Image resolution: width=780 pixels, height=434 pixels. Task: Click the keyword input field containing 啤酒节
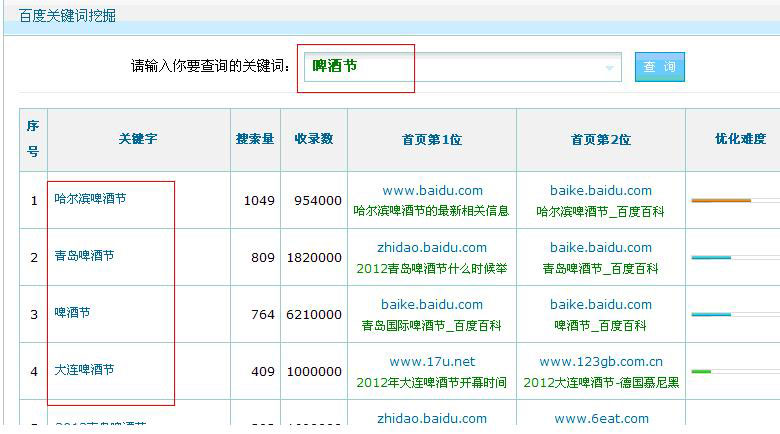point(462,67)
